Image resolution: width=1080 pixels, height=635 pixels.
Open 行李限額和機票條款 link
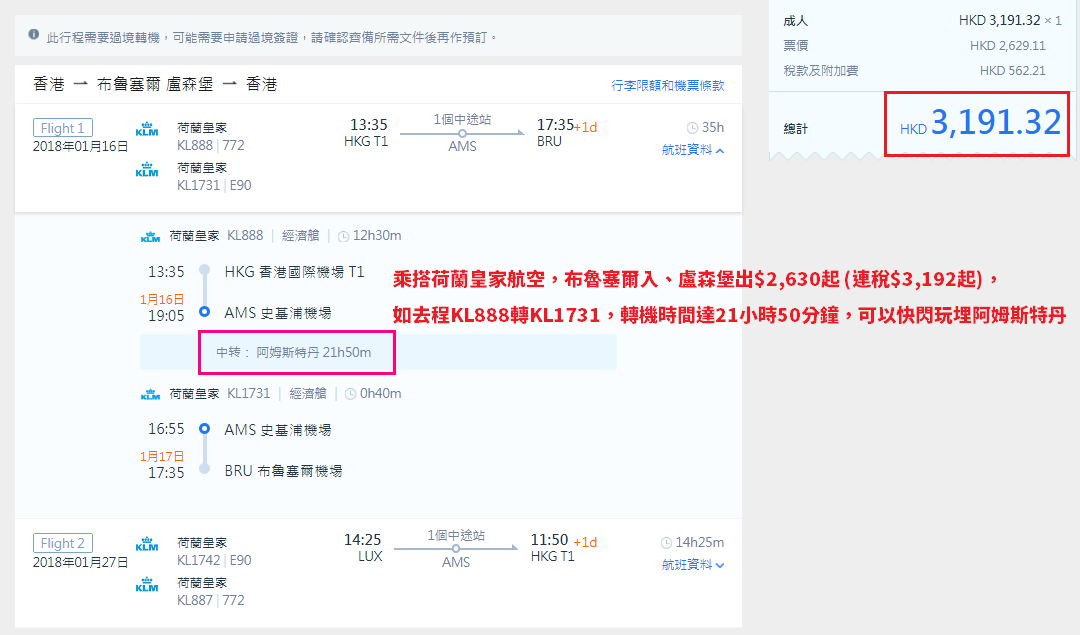coord(667,85)
